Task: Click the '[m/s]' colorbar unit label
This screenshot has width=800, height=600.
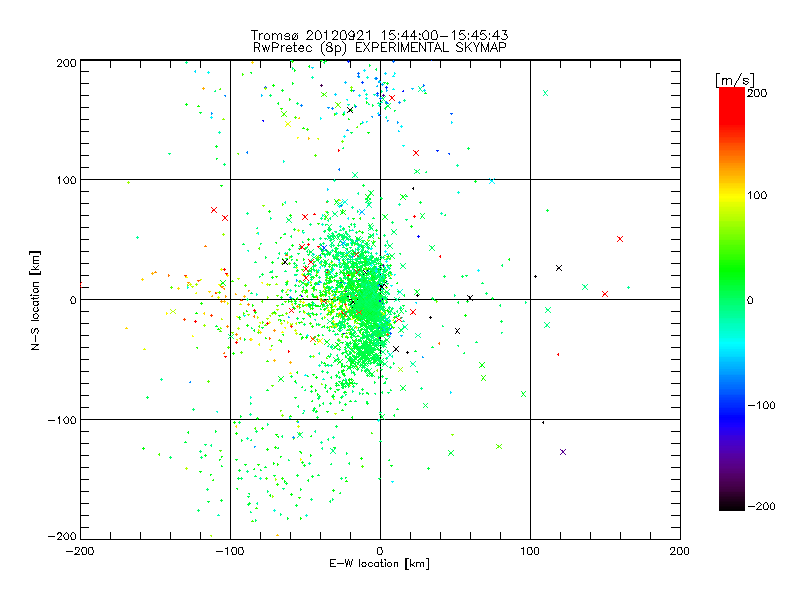Action: click(734, 80)
